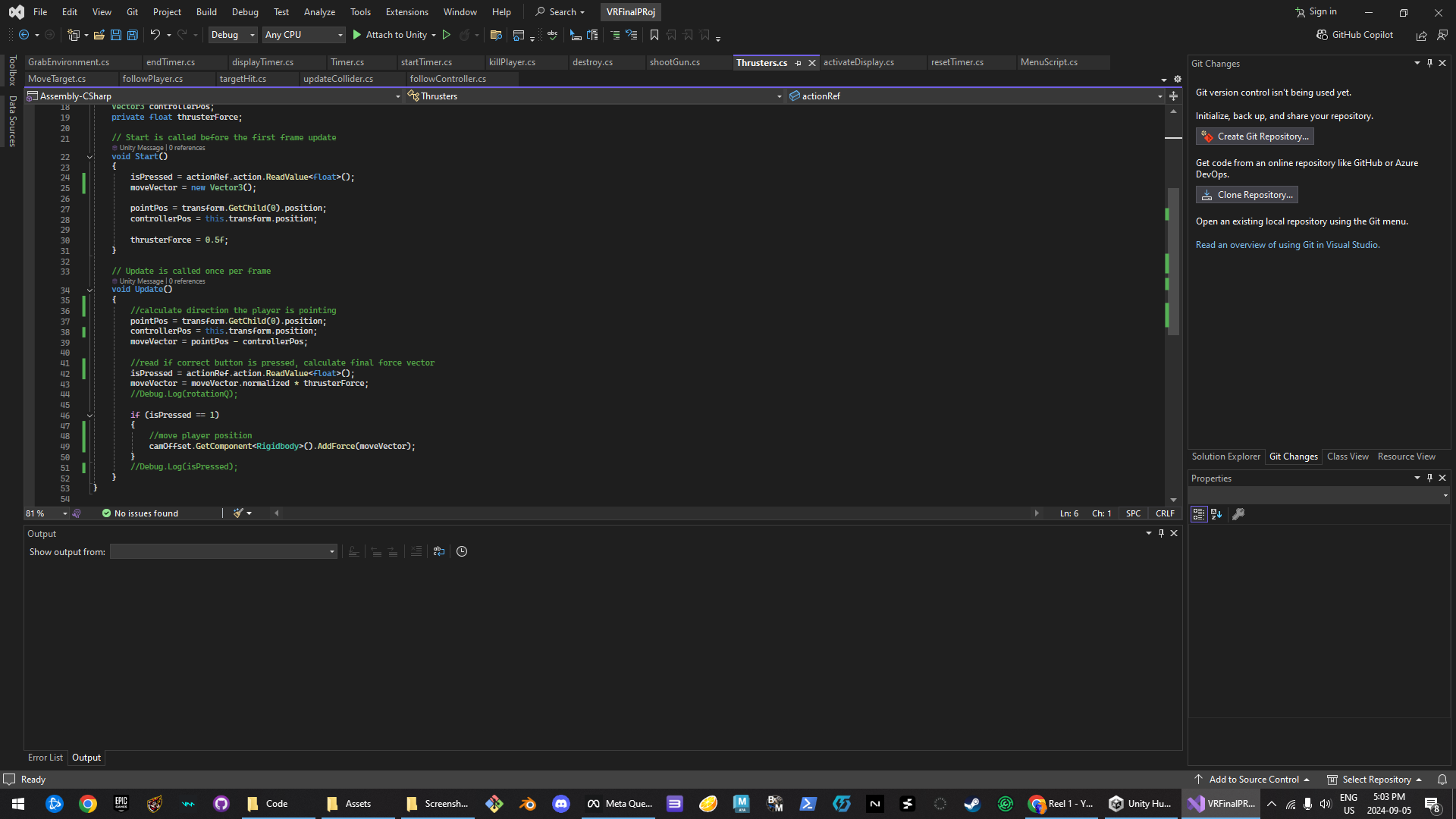The height and width of the screenshot is (819, 1456).
Task: Click Create Git Repository button
Action: [x=1254, y=136]
